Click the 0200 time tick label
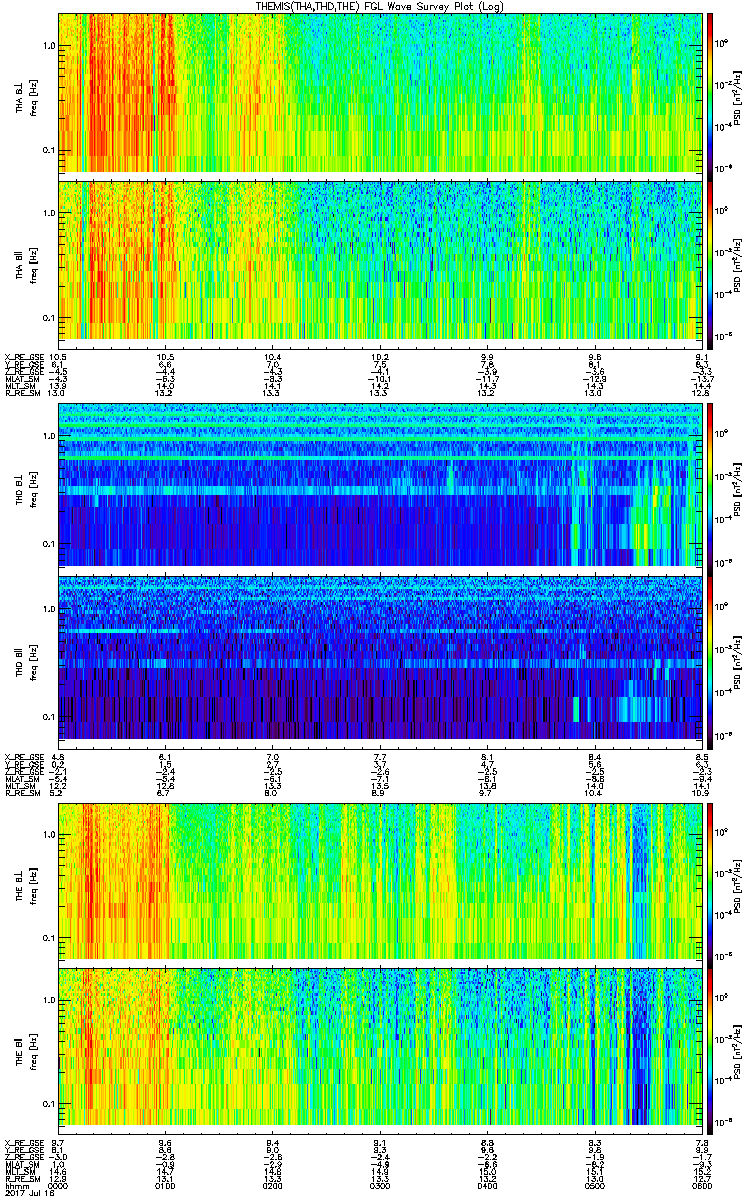 coord(272,1186)
